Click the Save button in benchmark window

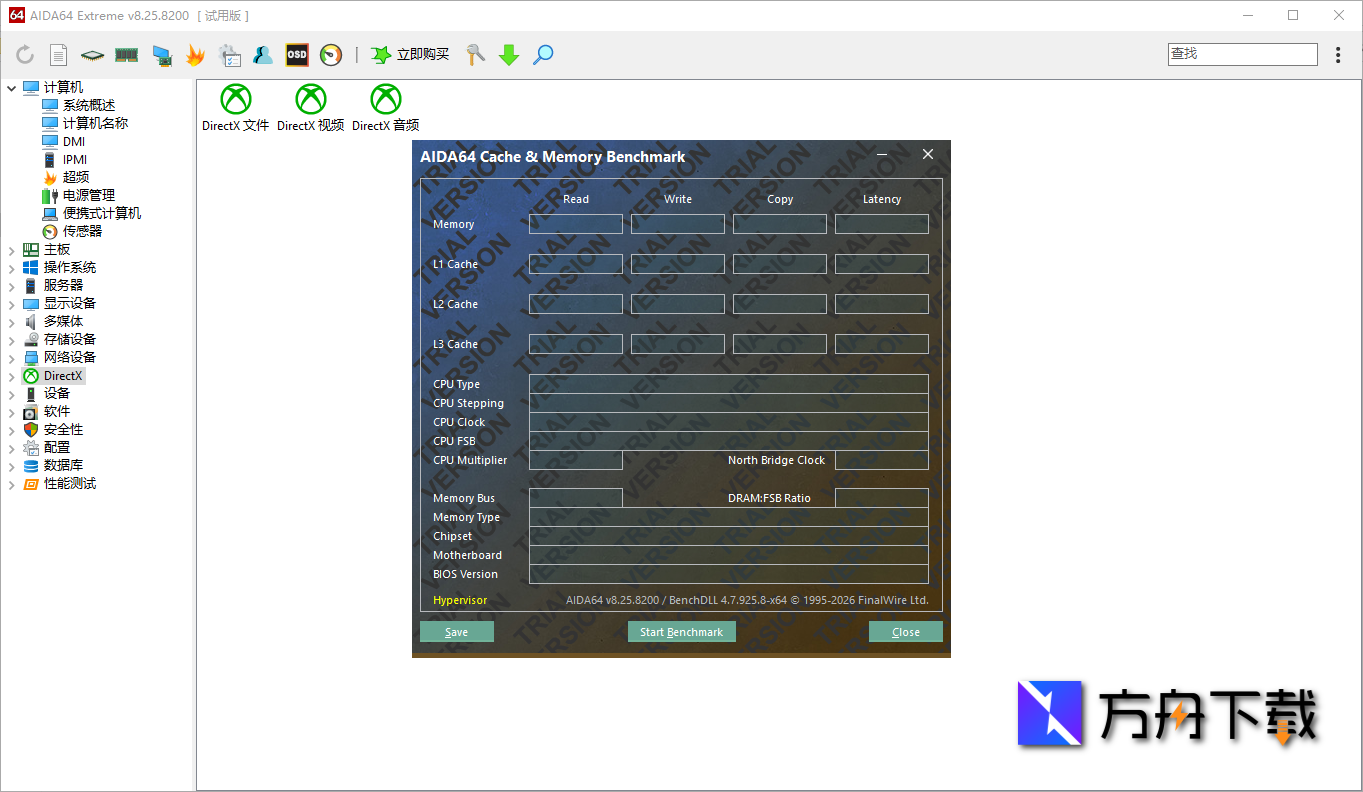point(456,631)
